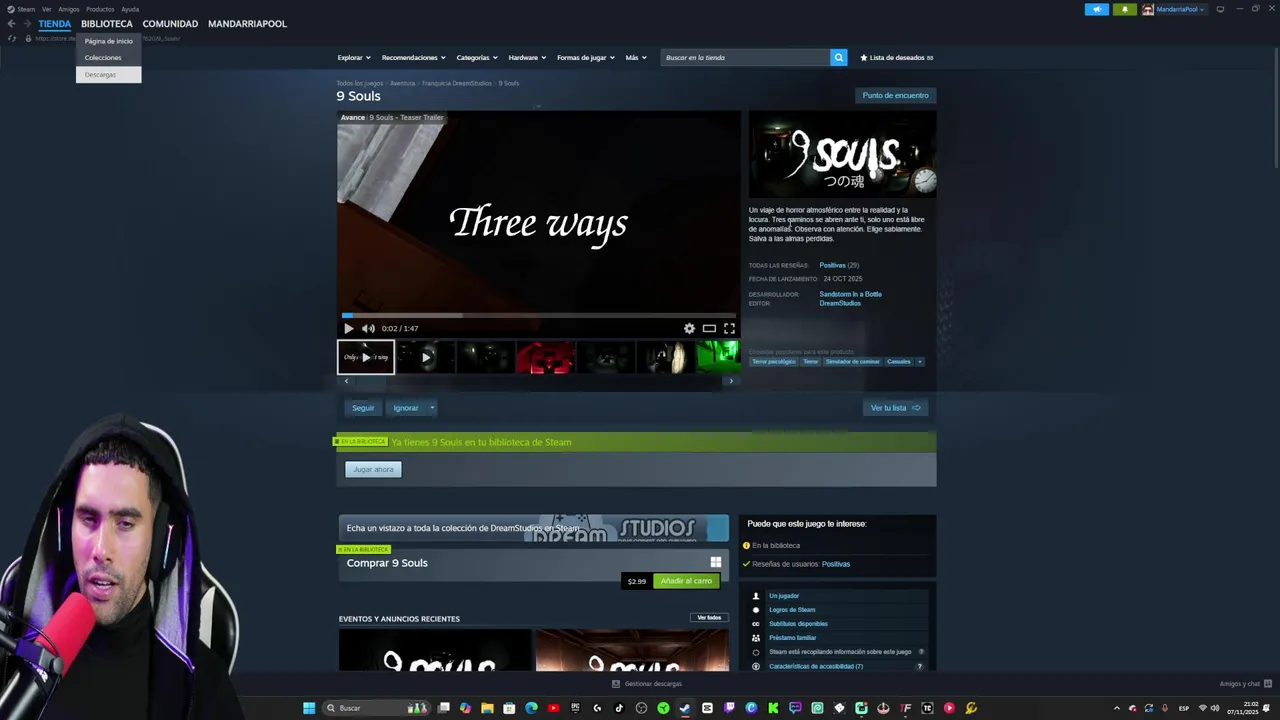This screenshot has height=720, width=1280.
Task: Expand the Hardware menu
Action: (x=527, y=57)
